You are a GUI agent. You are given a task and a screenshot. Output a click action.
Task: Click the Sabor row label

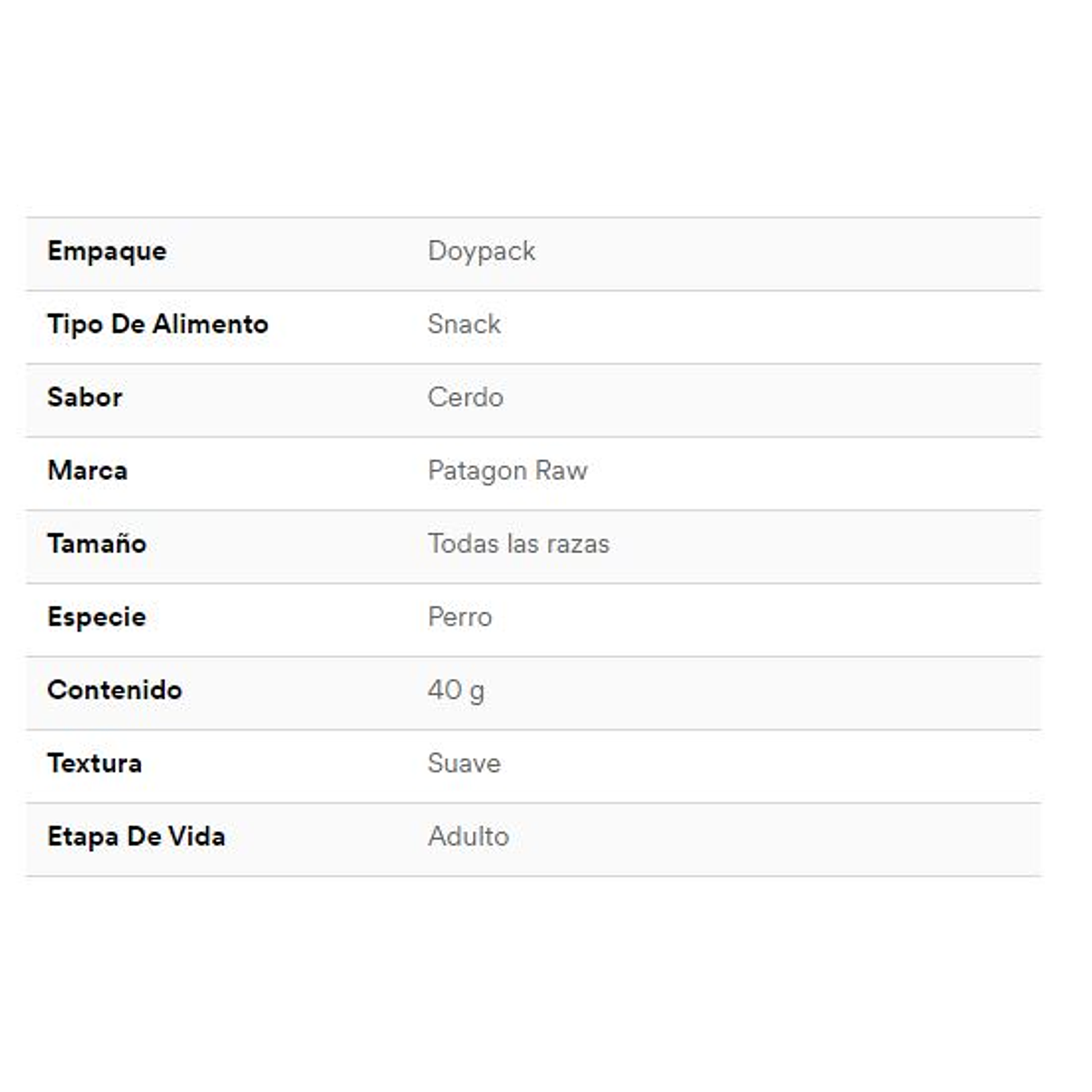click(84, 398)
